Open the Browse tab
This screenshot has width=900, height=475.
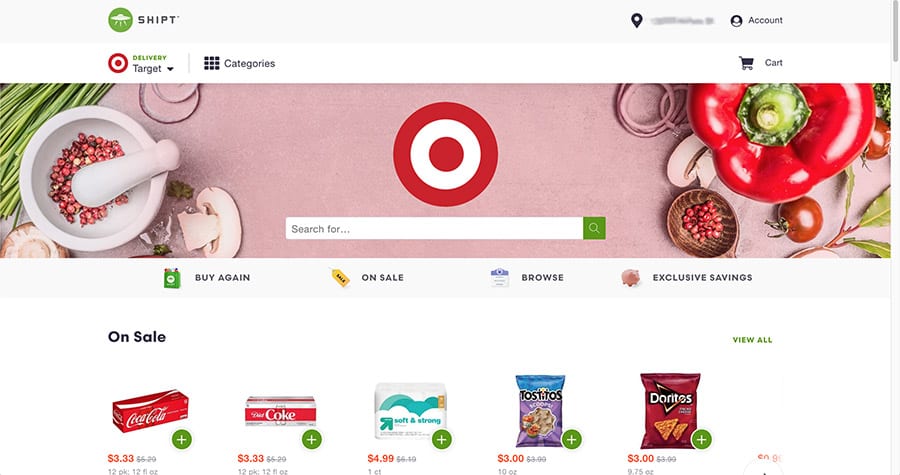[527, 278]
